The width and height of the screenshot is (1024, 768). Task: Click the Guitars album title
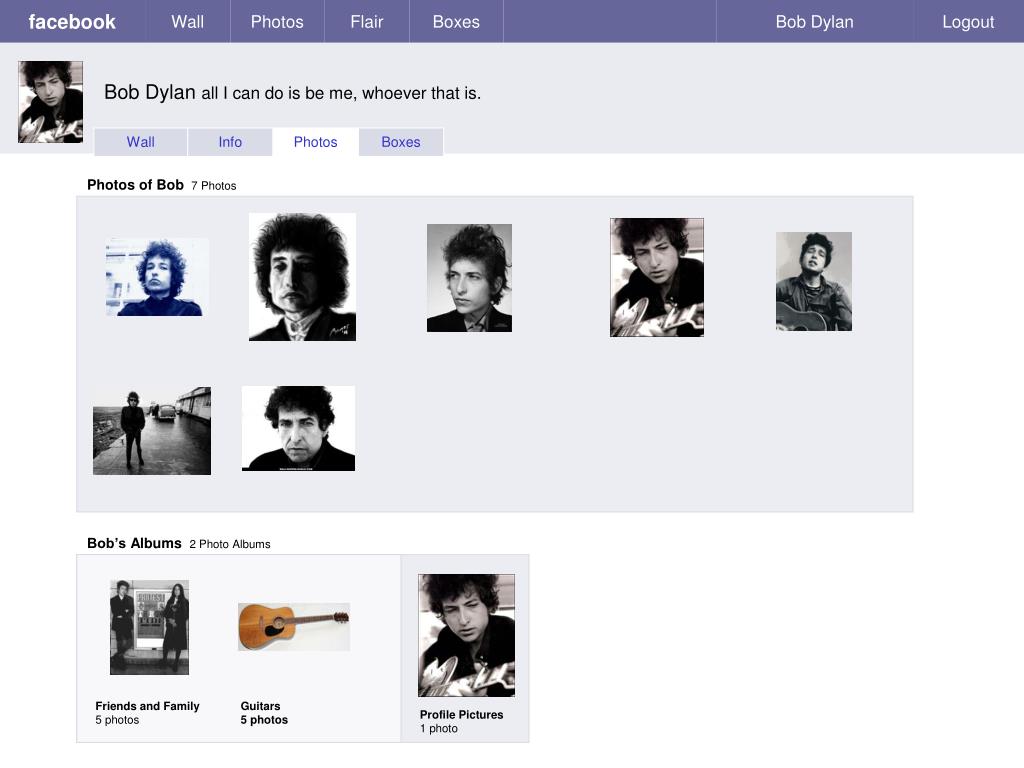coord(261,706)
